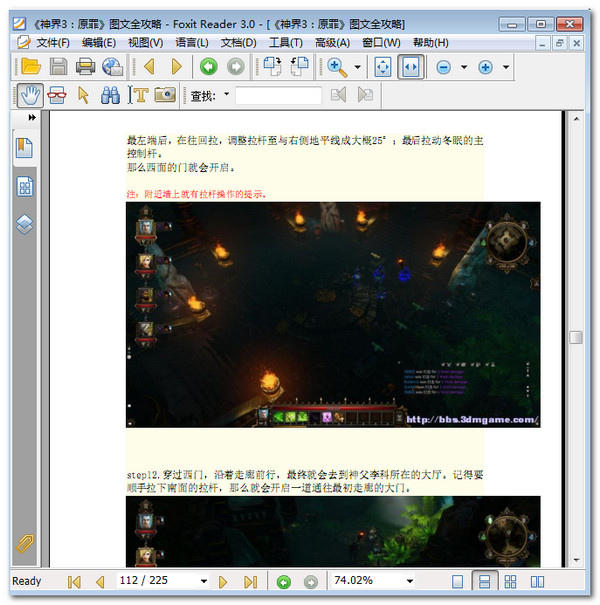Open the zoom in dropdown arrow
This screenshot has height=605, width=600.
(506, 67)
